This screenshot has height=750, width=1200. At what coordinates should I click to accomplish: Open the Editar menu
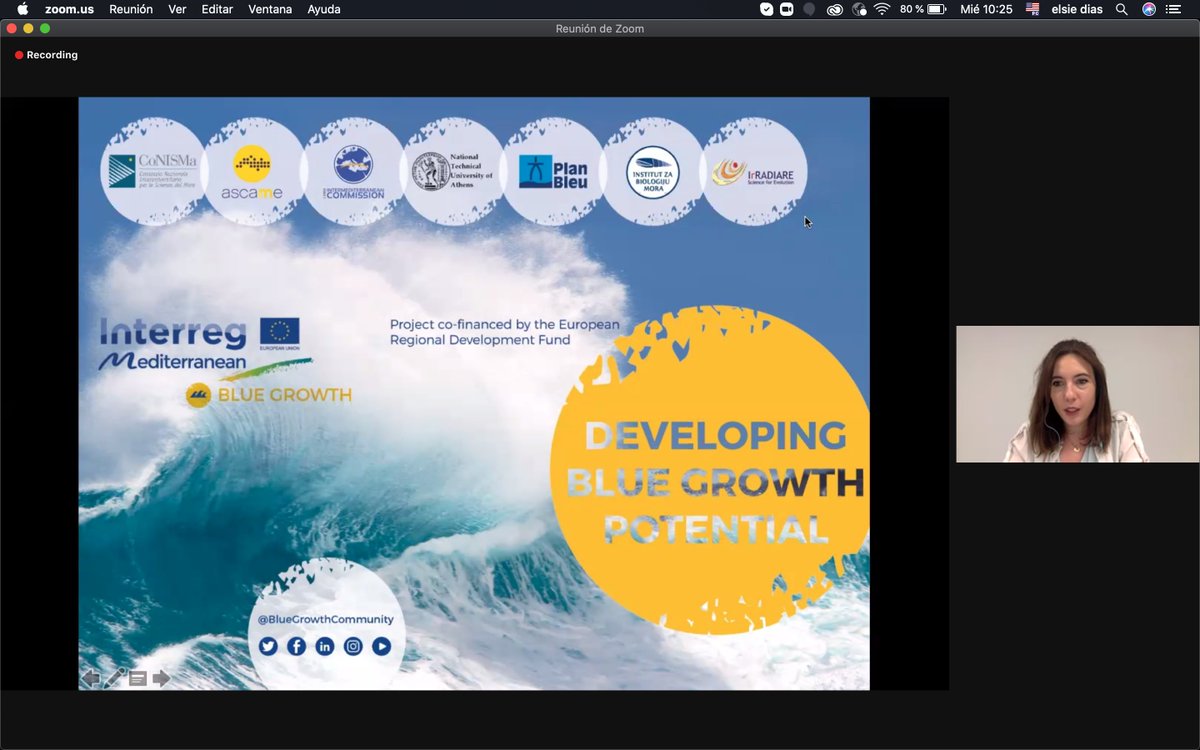click(x=217, y=9)
